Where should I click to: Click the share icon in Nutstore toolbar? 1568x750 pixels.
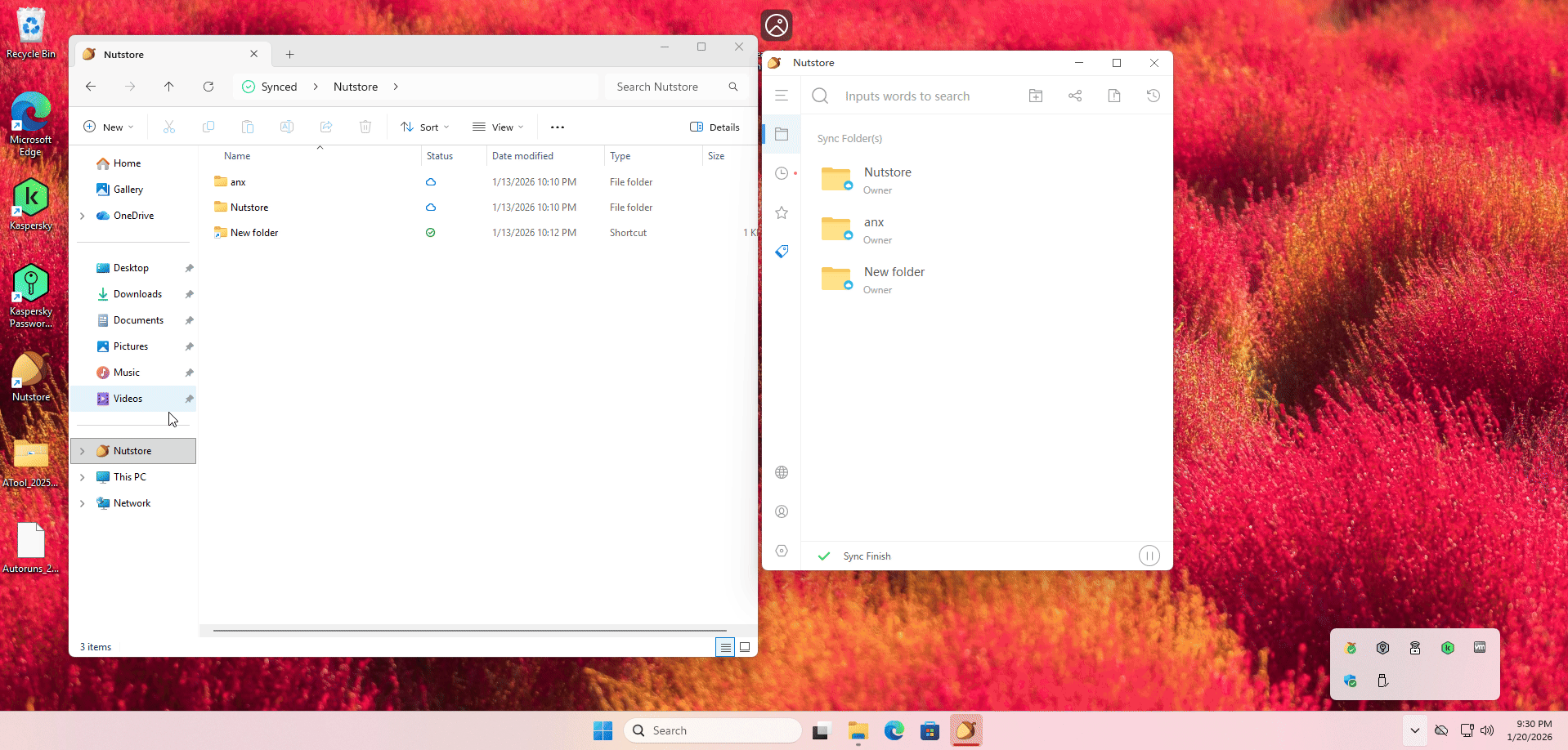point(1075,96)
